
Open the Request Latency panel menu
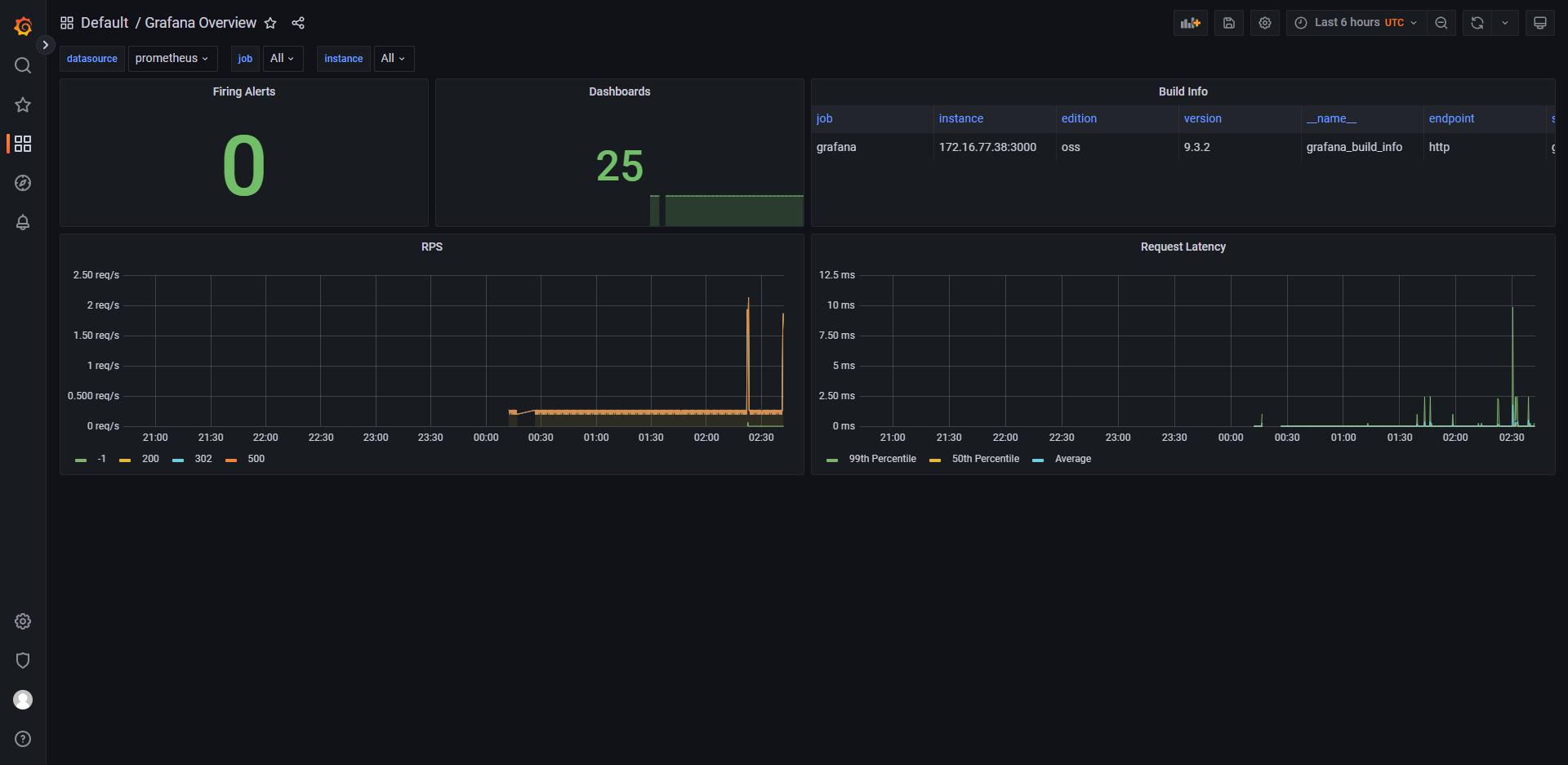point(1183,247)
